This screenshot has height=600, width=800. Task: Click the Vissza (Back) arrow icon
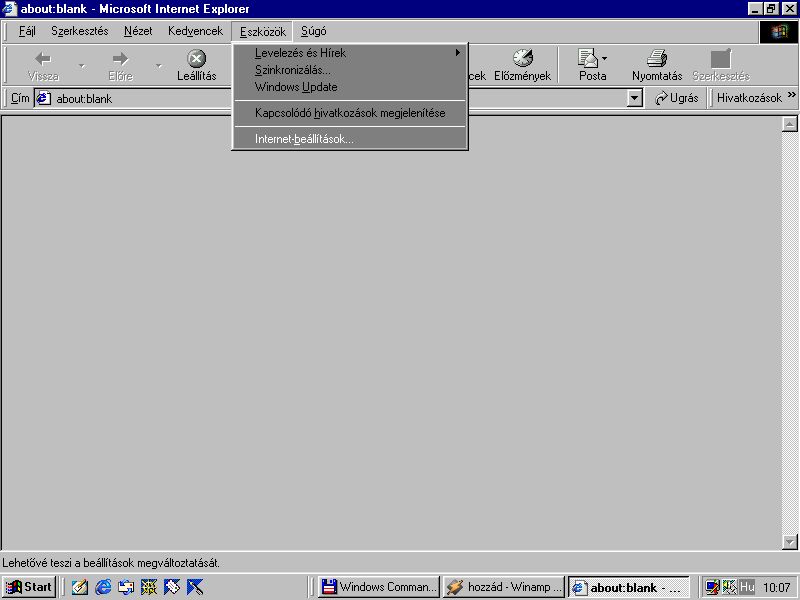pos(43,59)
